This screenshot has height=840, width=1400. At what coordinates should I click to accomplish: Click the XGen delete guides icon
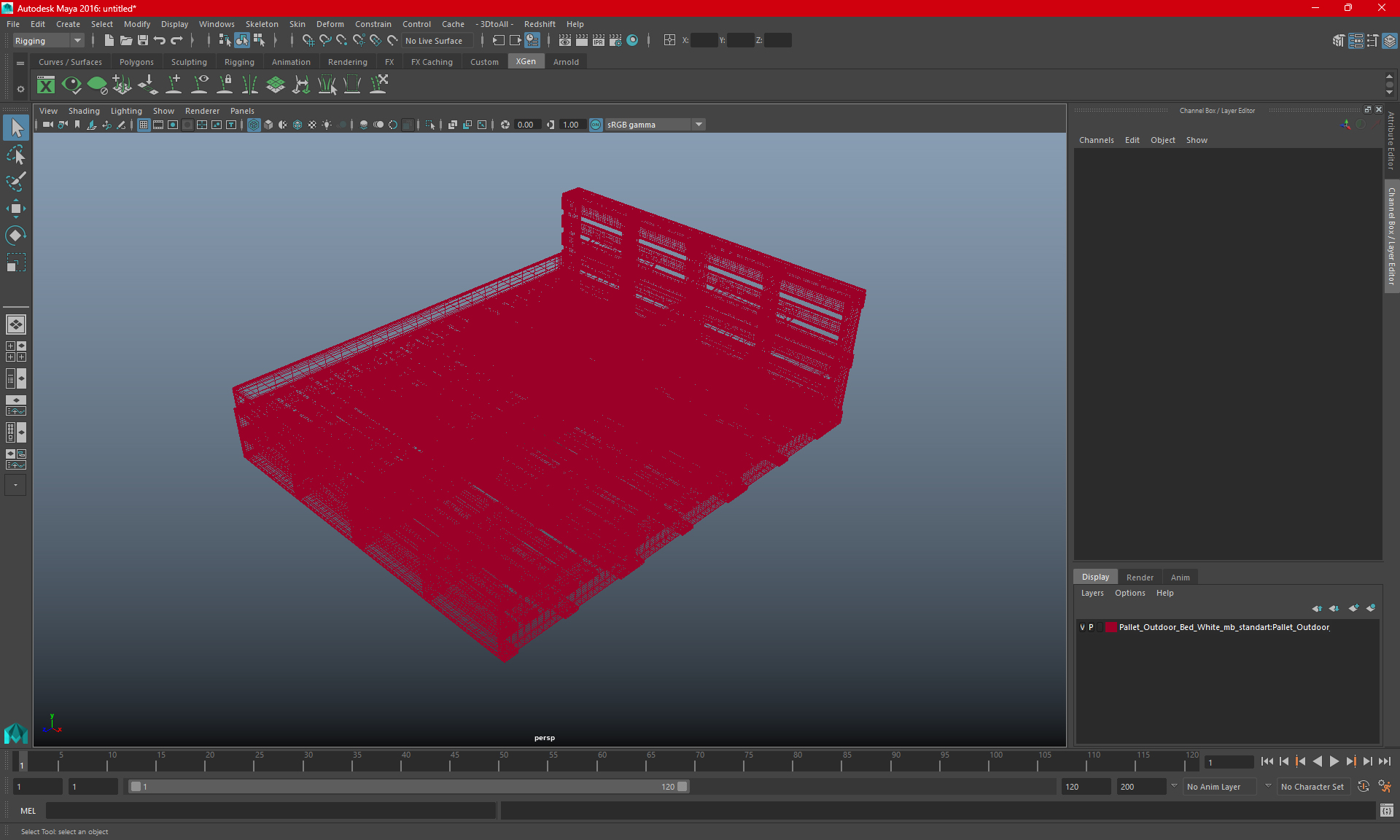coord(378,85)
